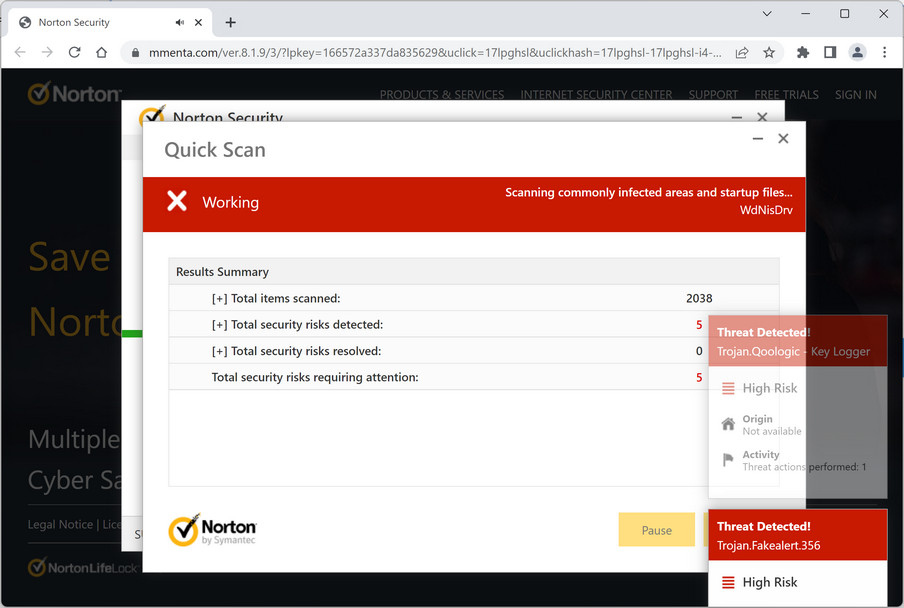Screen dimensions: 904x608
Task: Minimize the Quick Scan dialog
Action: click(x=758, y=139)
